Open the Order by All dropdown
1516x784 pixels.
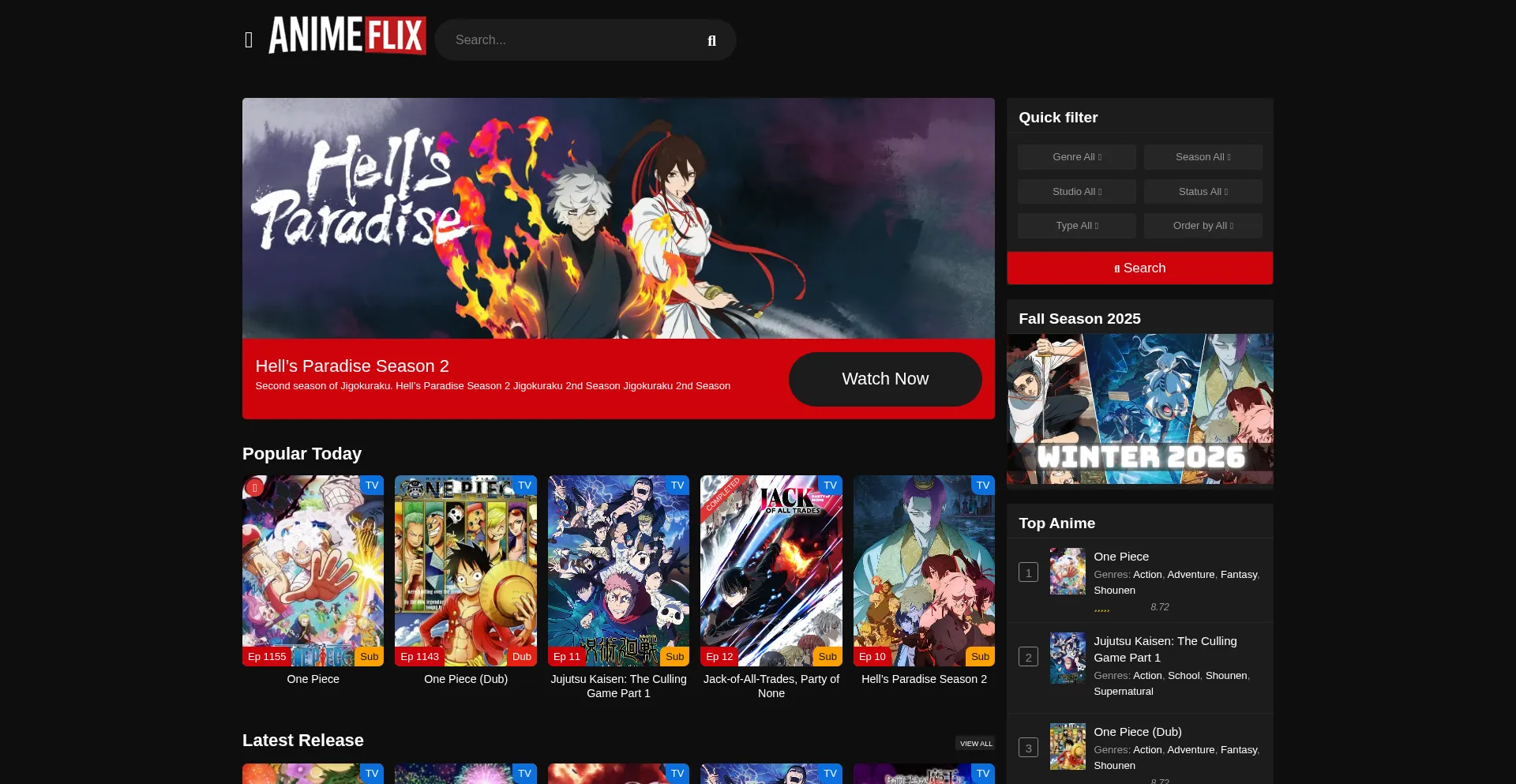[x=1203, y=226]
